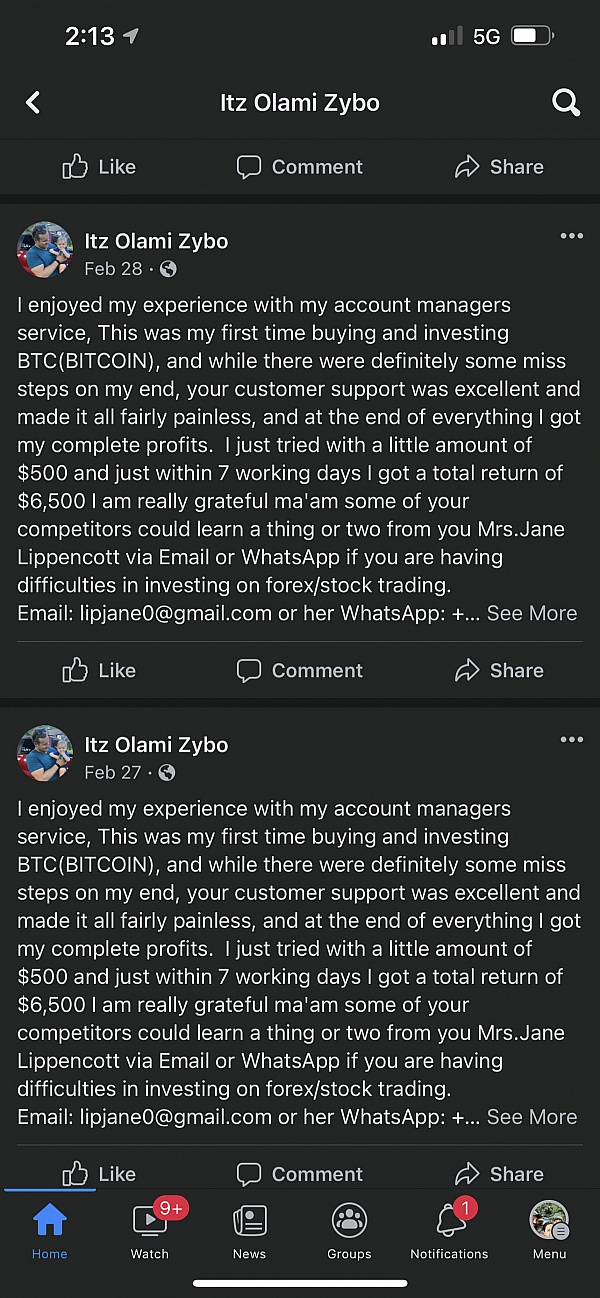This screenshot has width=600, height=1298.
Task: Share the Feb 28 post
Action: [x=499, y=670]
